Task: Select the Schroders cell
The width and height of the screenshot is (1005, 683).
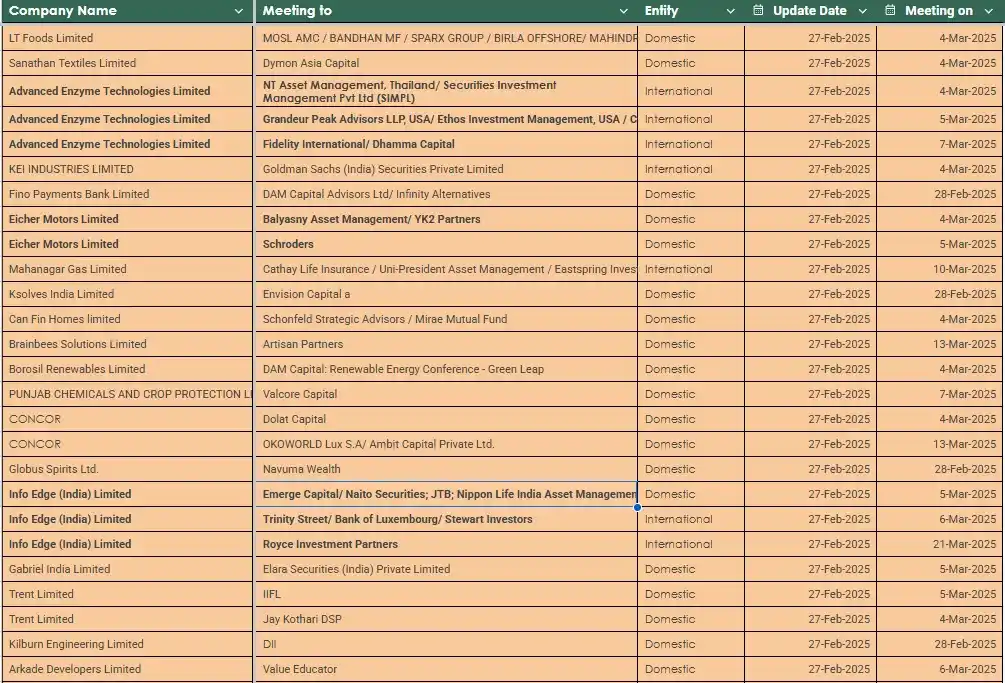Action: click(x=446, y=244)
